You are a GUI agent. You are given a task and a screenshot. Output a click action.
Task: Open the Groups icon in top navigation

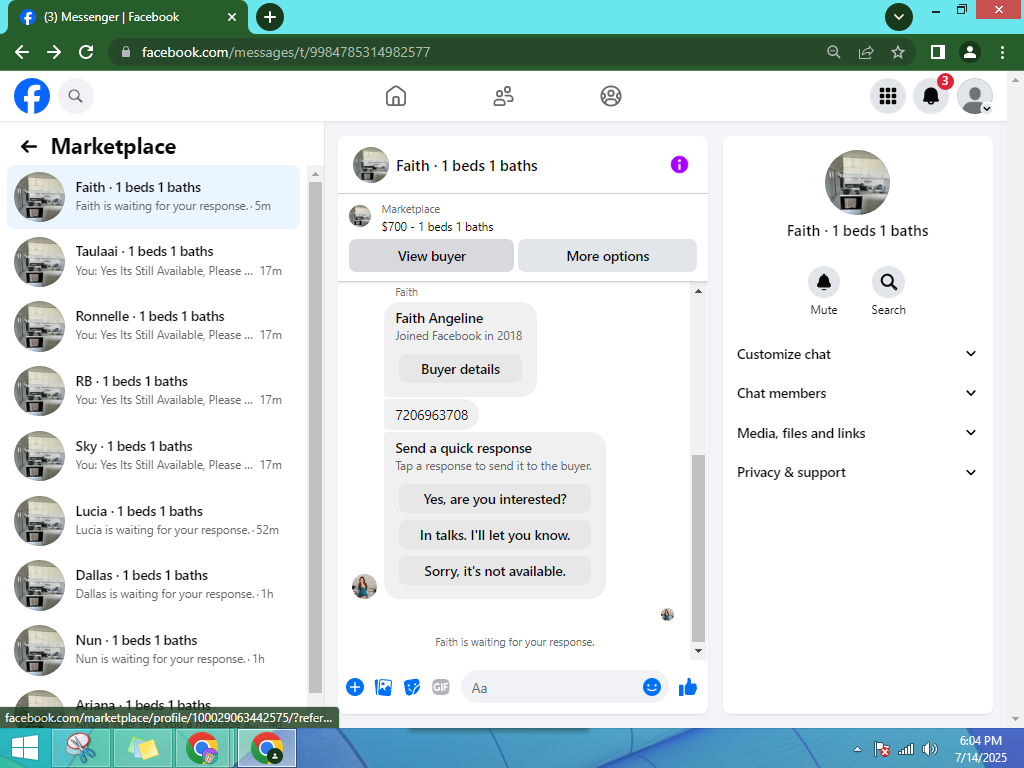tap(611, 96)
